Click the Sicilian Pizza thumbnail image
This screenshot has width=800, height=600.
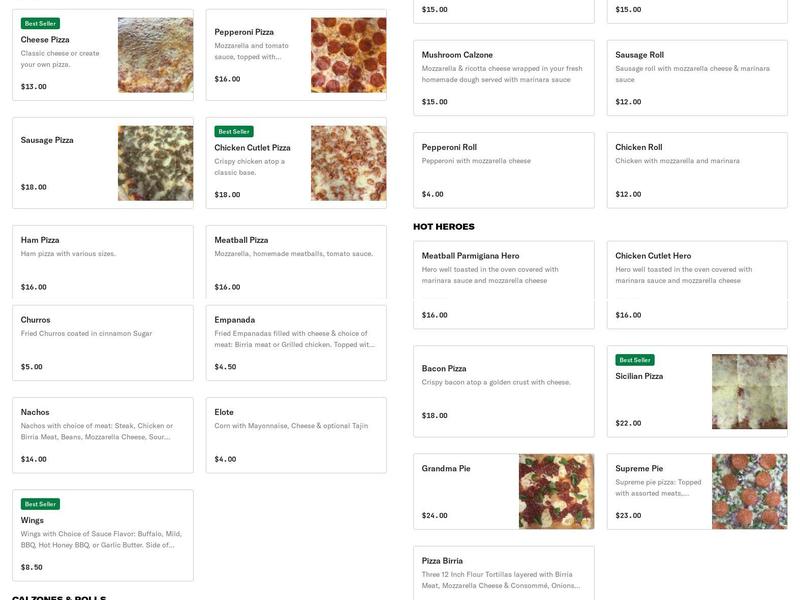point(749,392)
